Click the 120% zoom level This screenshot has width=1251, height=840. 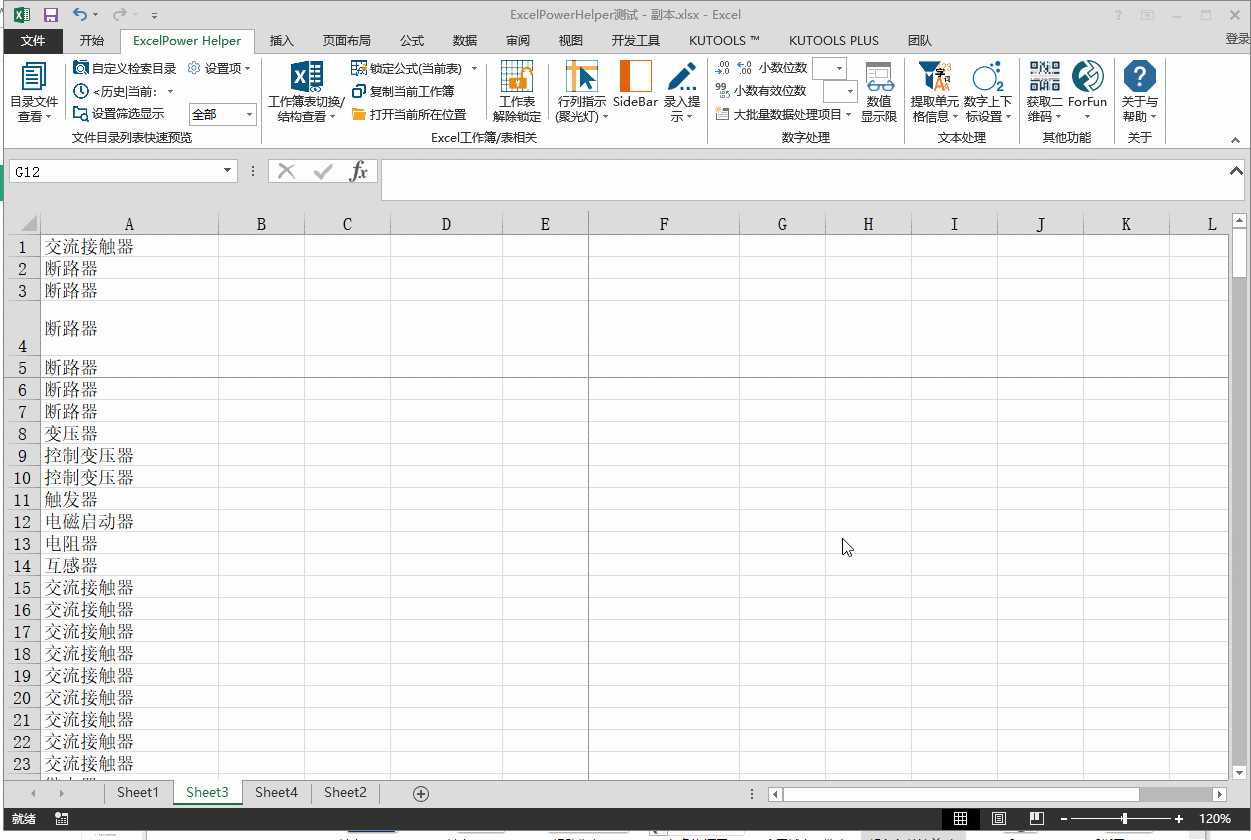1214,819
